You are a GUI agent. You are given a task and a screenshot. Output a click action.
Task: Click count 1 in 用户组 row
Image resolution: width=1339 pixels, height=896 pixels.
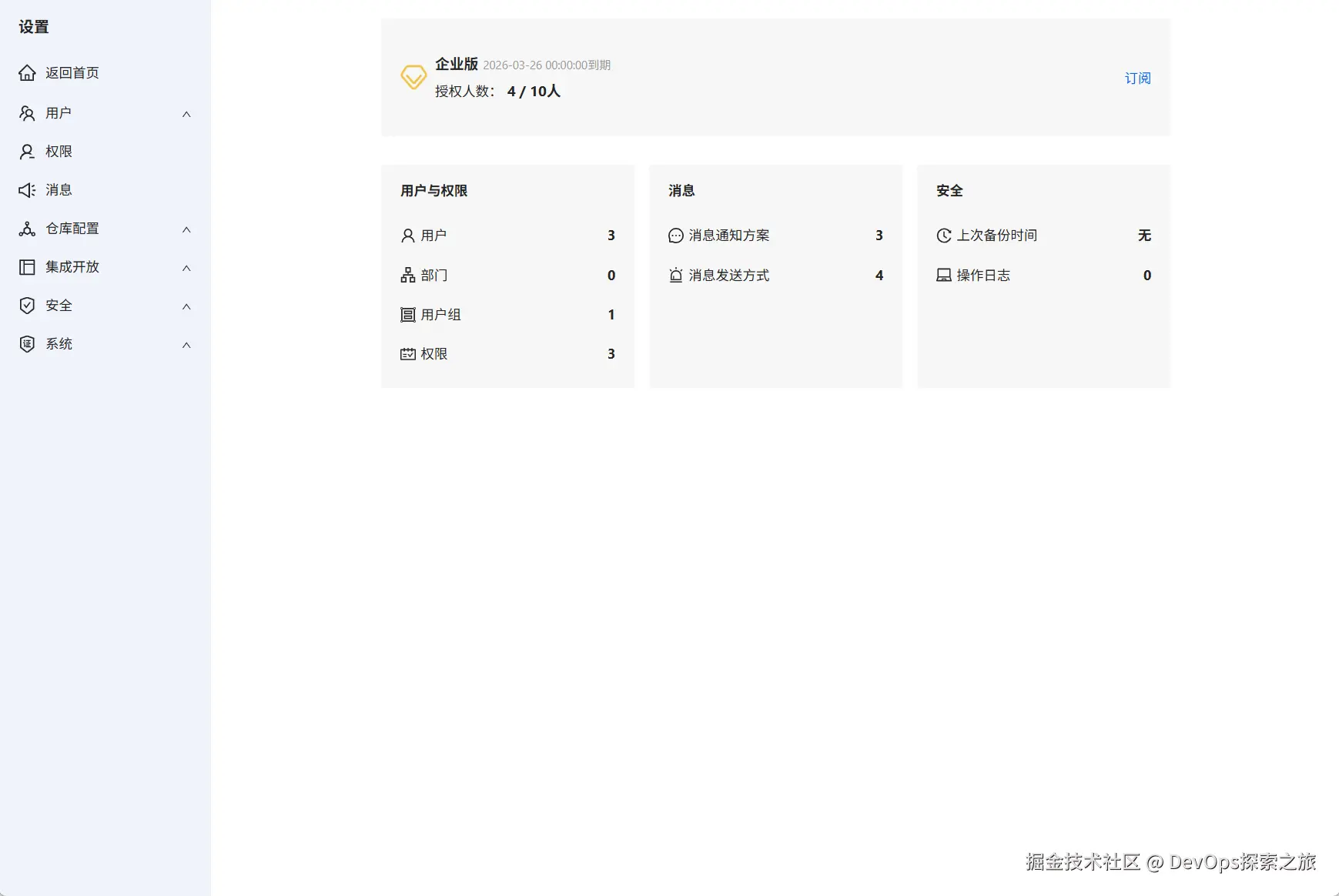coord(611,315)
